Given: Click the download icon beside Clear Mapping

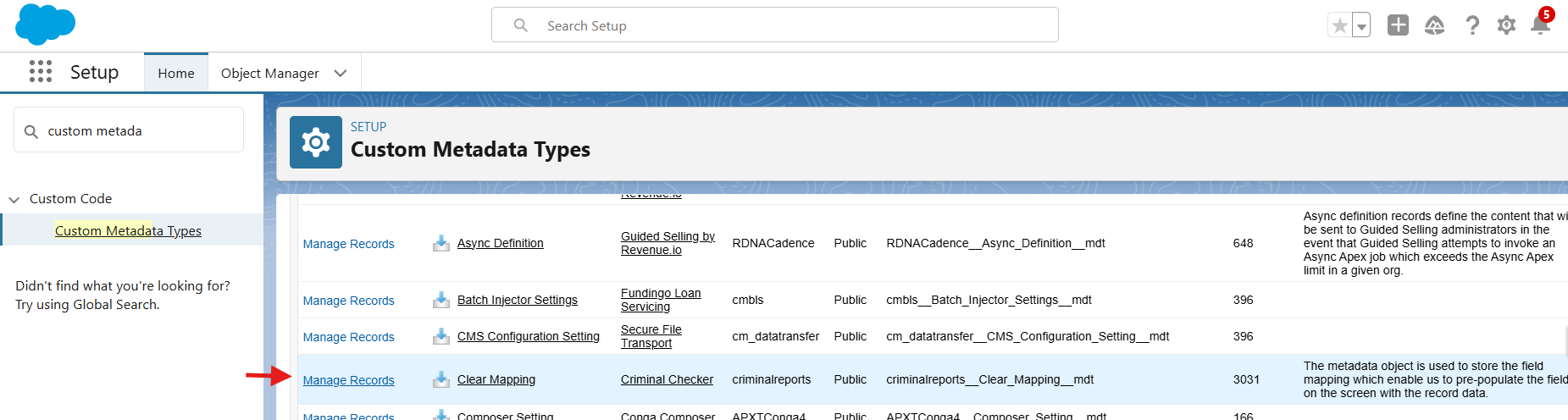Looking at the screenshot, I should coord(441,379).
